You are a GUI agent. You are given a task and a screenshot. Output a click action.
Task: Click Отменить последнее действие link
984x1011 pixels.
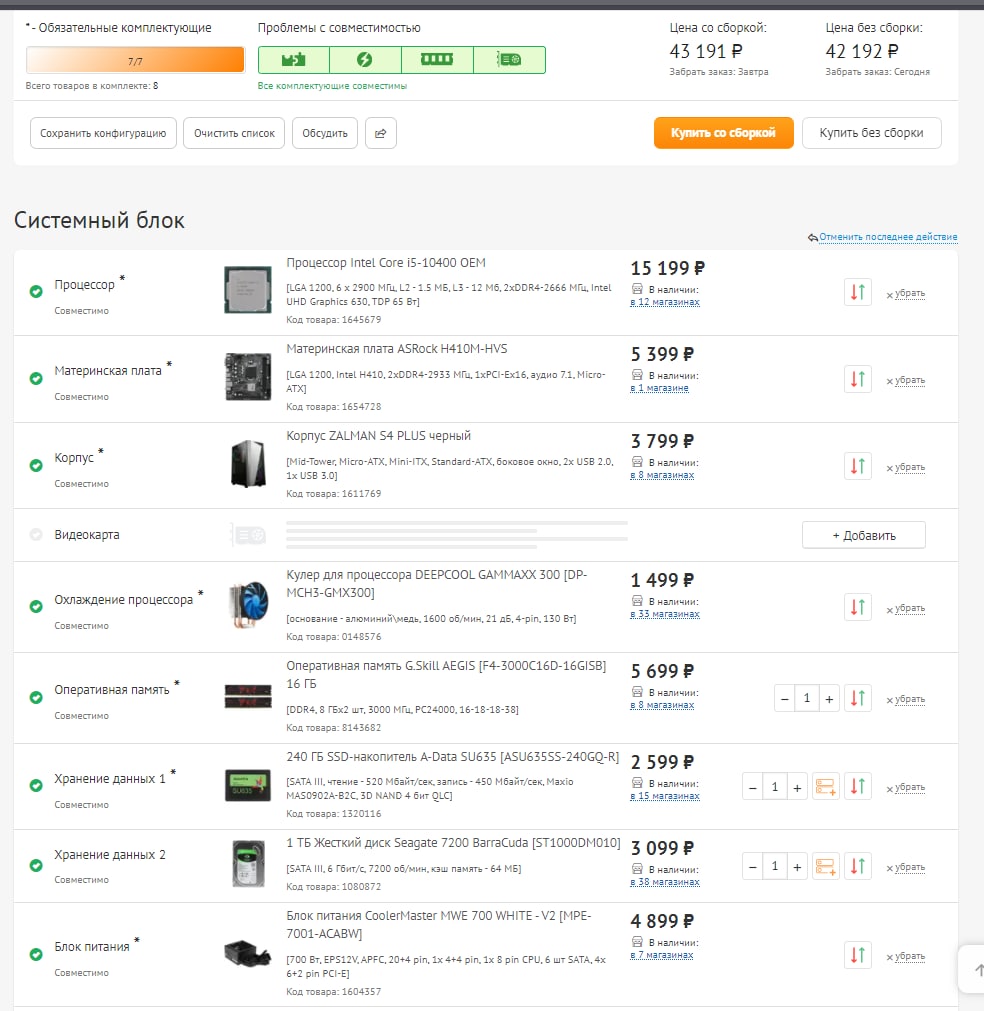point(888,237)
